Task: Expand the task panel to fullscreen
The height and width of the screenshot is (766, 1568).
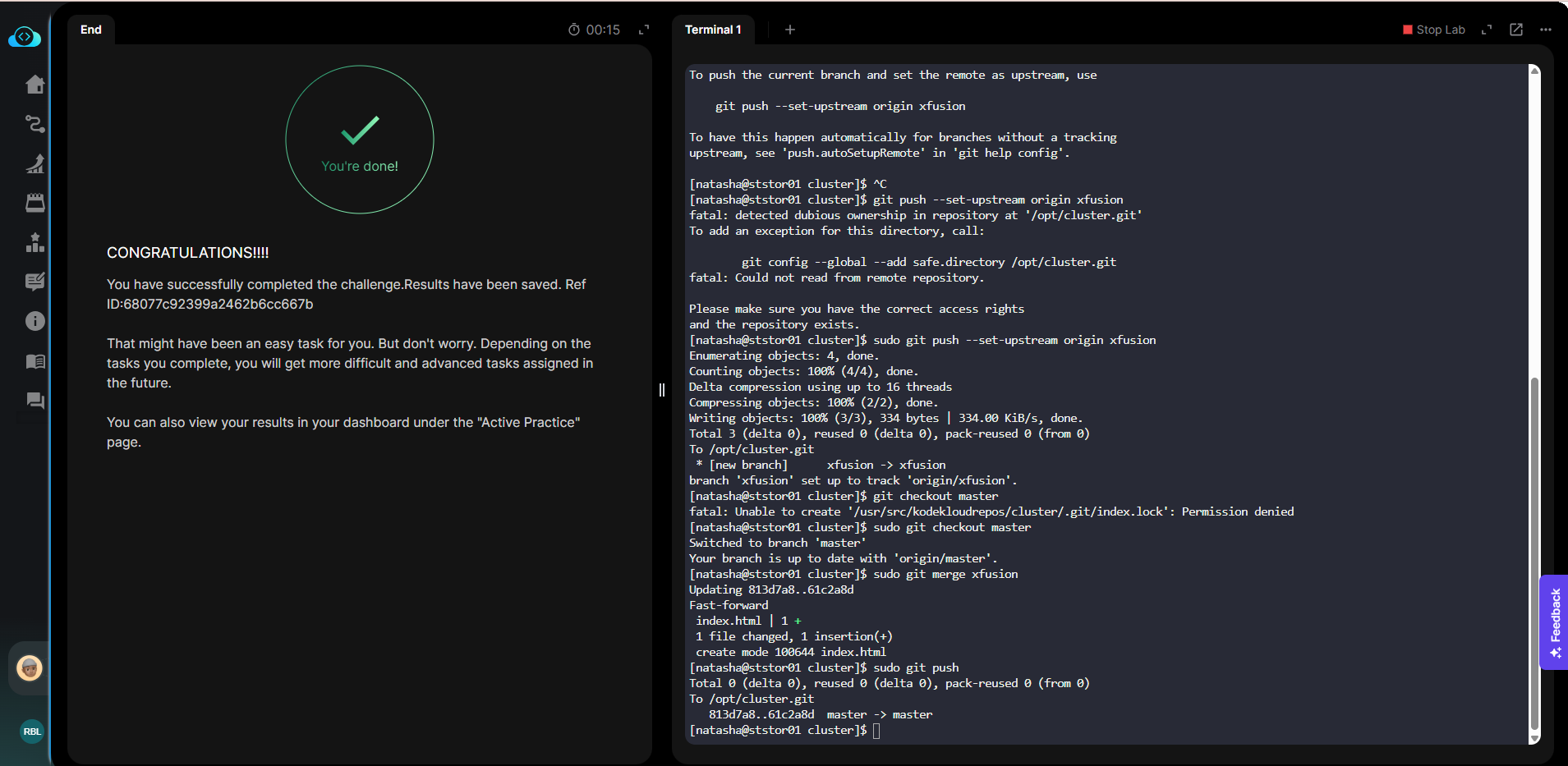Action: point(644,30)
